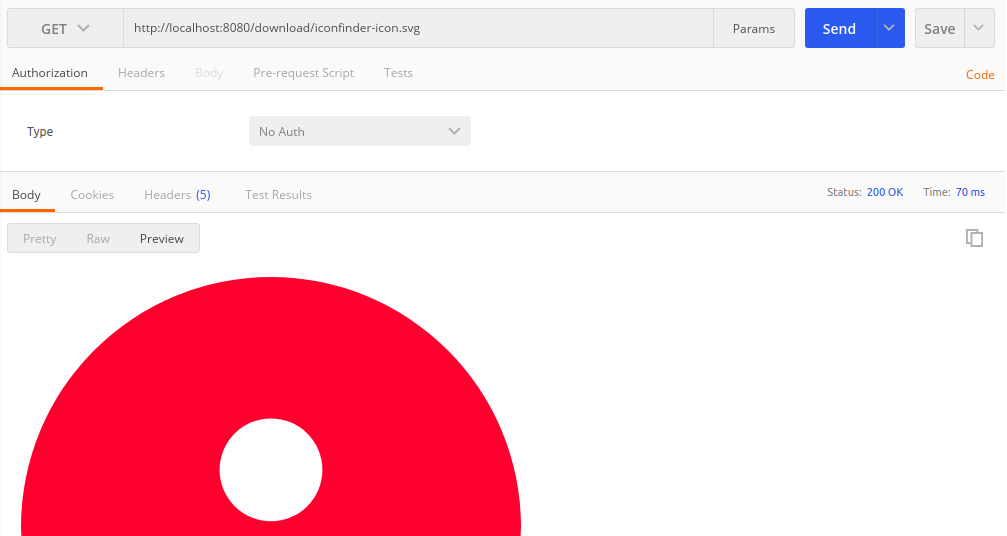Expand the Send button arrow options
The height and width of the screenshot is (536, 1007).
coord(889,28)
